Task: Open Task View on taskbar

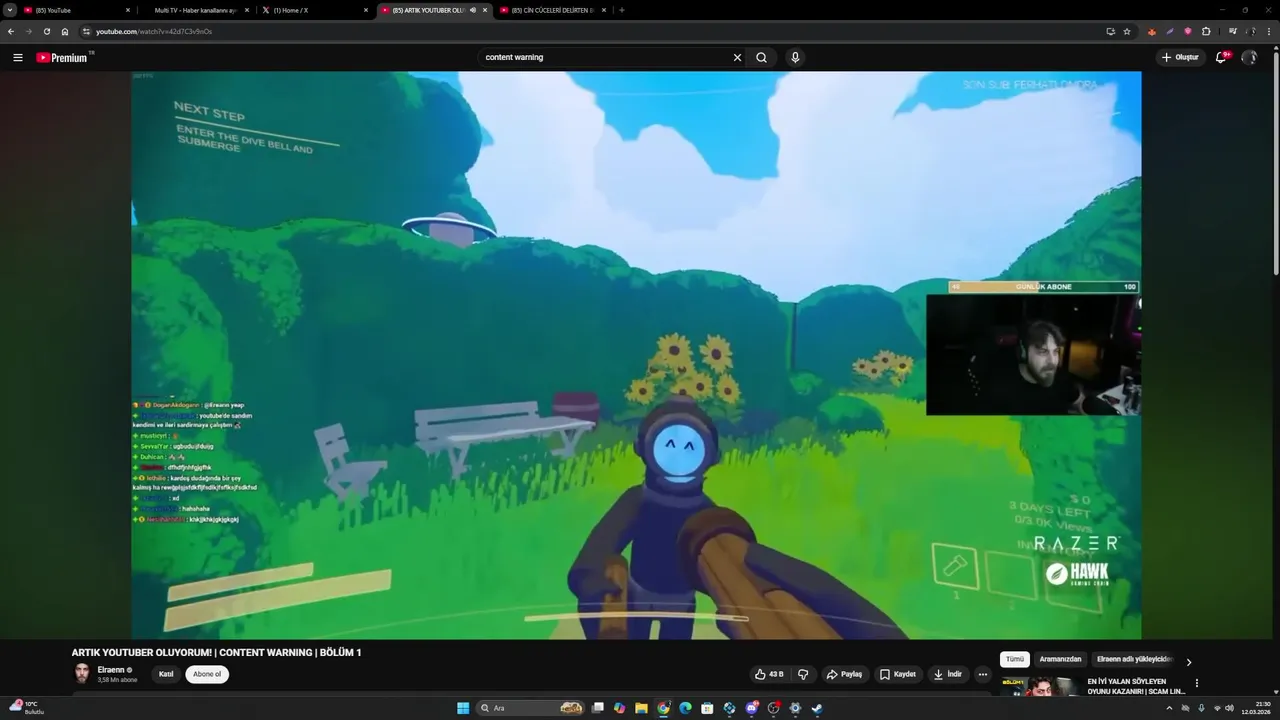Action: [597, 708]
